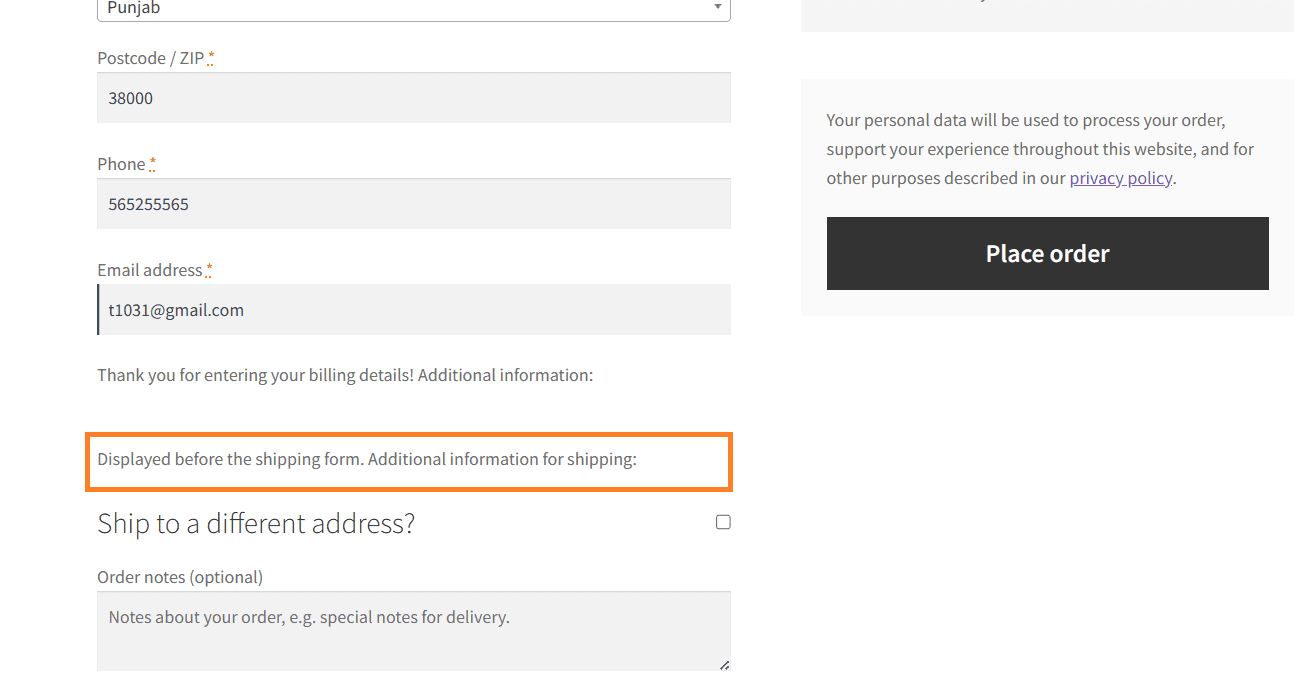Screen dimensions: 1316x697
Task: Click the Phone field label
Action: click(121, 164)
